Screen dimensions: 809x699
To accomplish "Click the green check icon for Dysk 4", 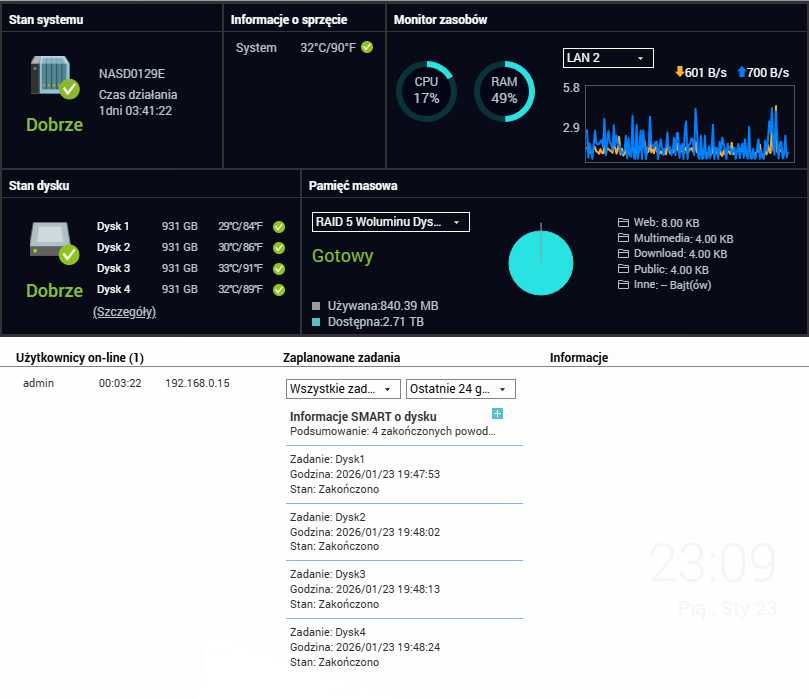I will coord(279,290).
